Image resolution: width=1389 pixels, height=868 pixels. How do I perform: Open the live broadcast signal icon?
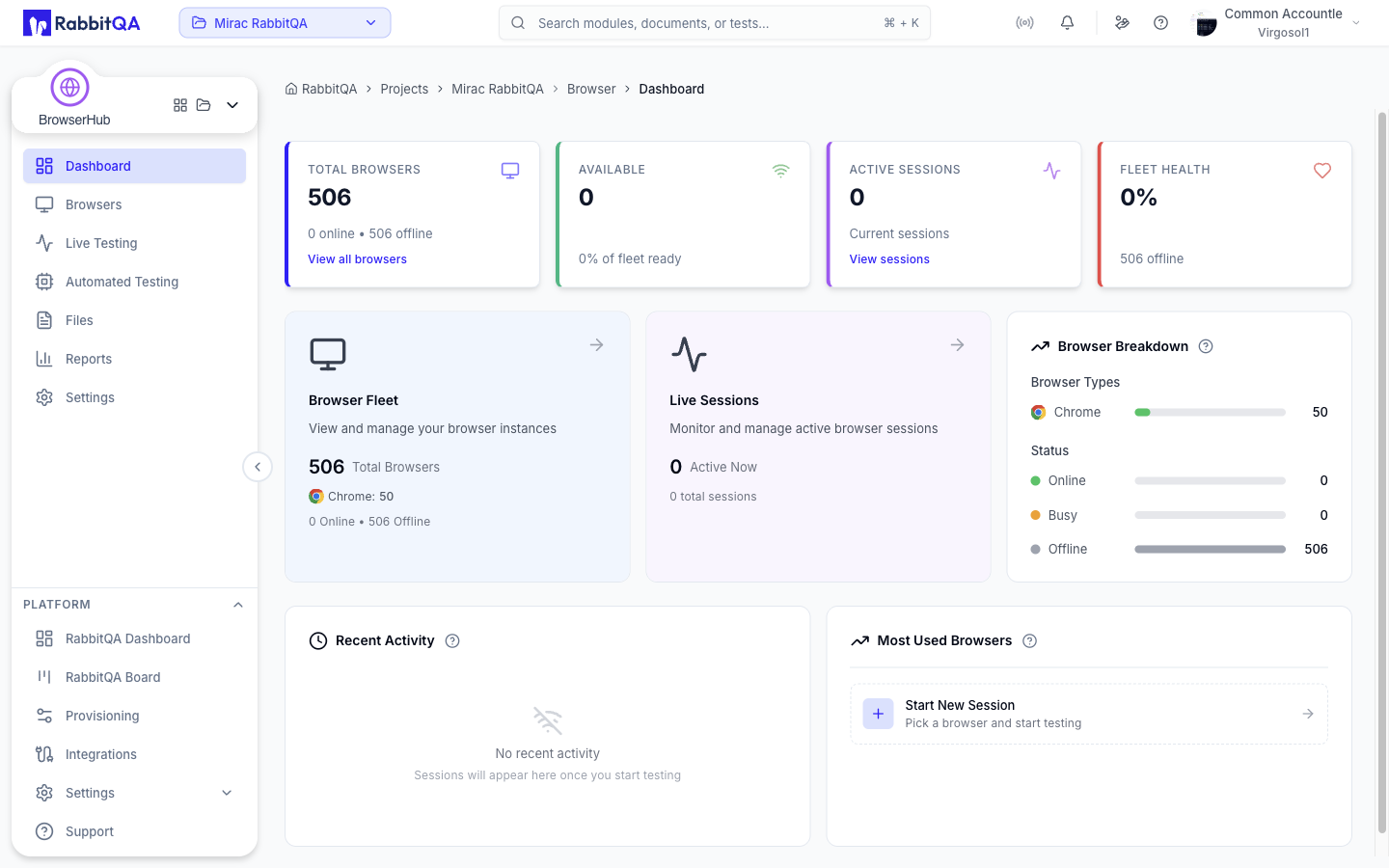(x=1024, y=23)
